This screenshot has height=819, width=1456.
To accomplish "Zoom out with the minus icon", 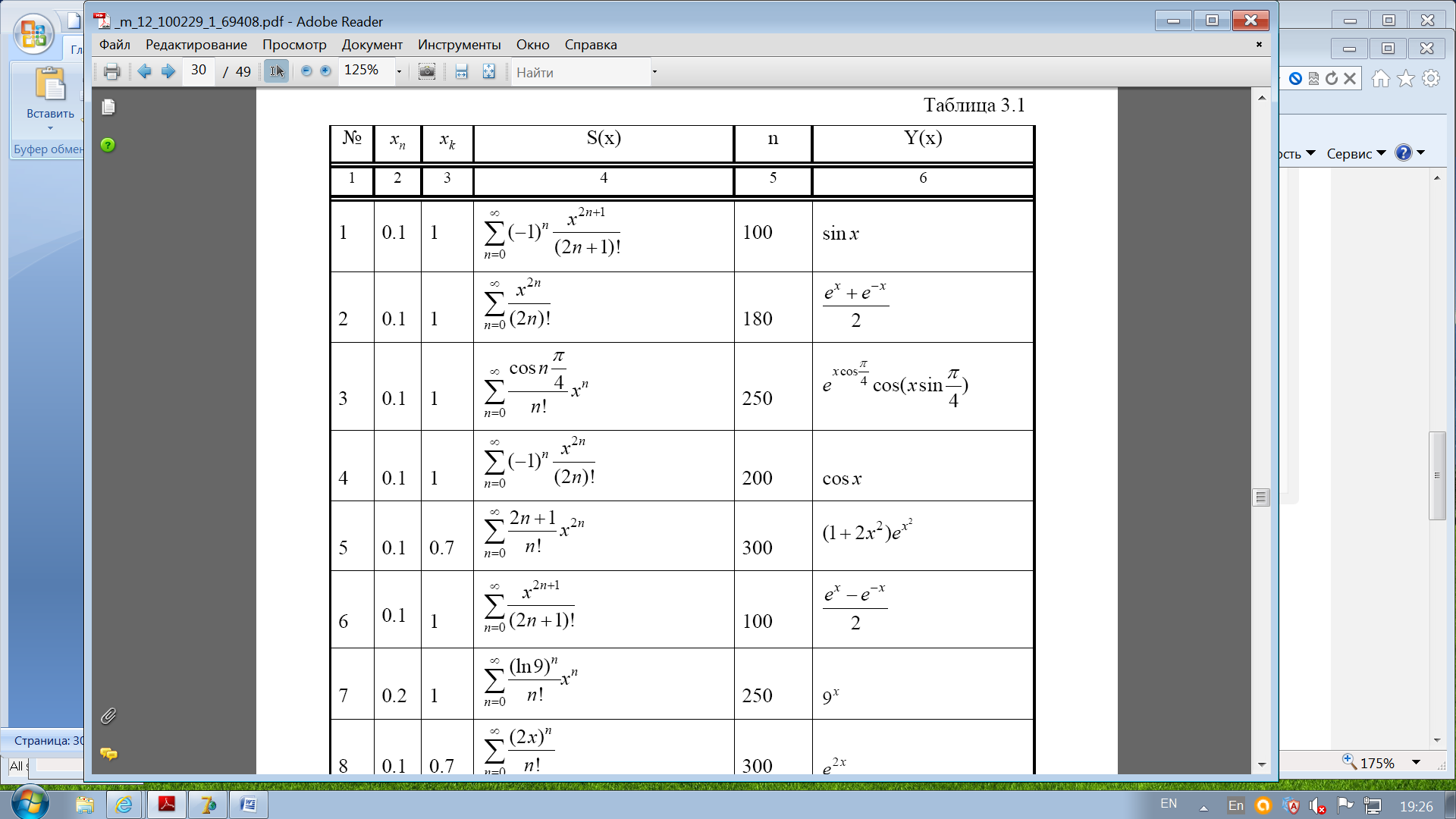I will (x=306, y=71).
